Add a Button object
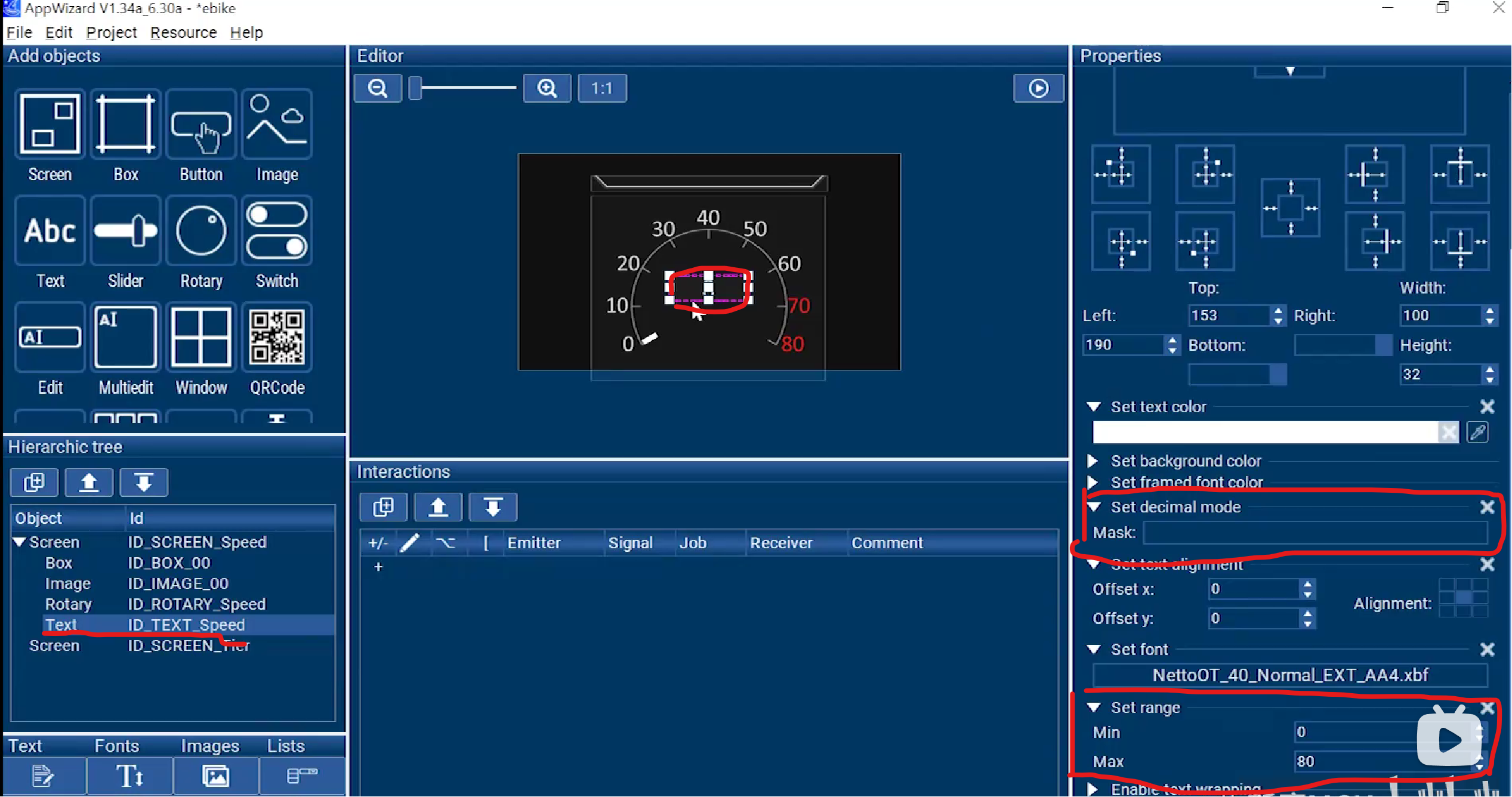Viewport: 1512px width, 797px height. coord(201,124)
